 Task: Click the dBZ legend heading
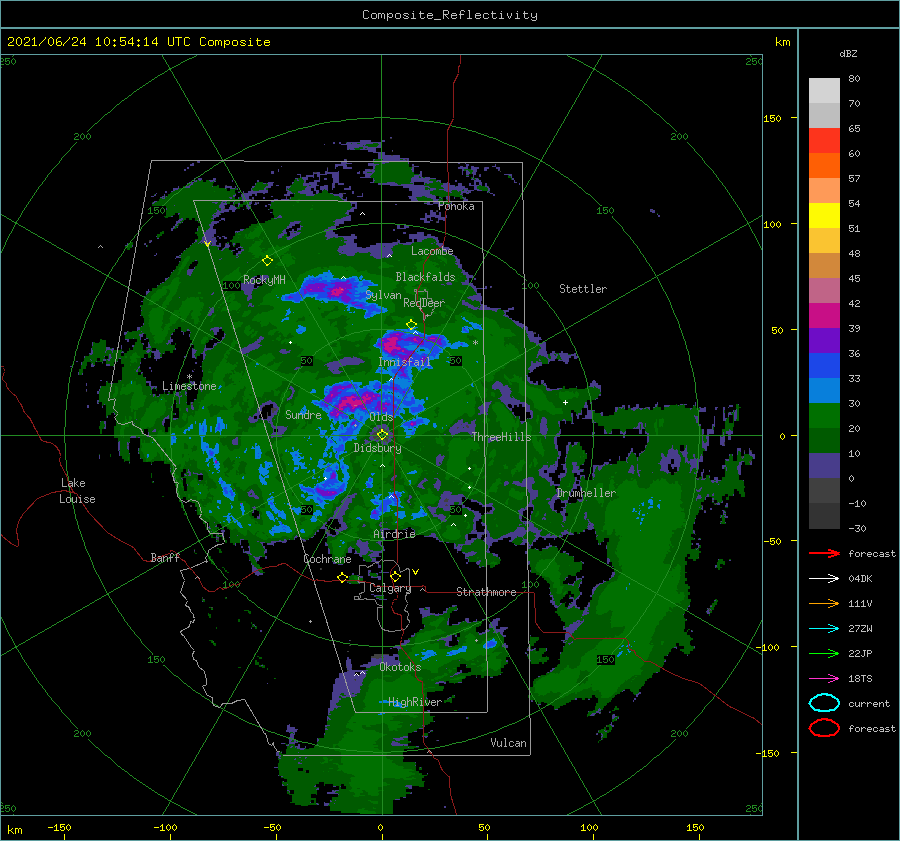click(x=848, y=53)
